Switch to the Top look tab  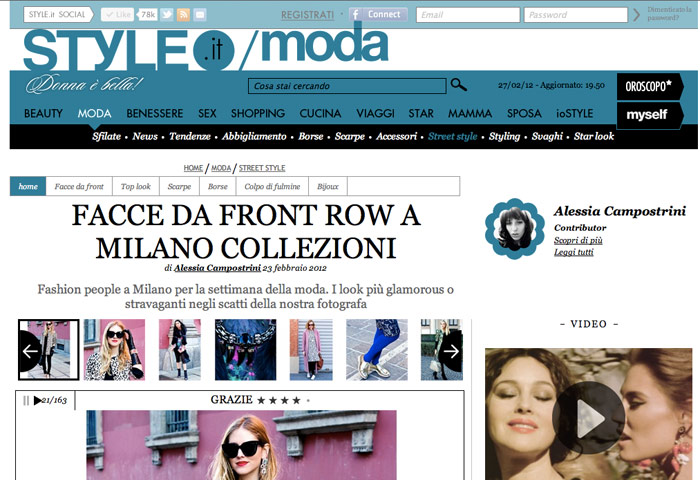(x=136, y=186)
